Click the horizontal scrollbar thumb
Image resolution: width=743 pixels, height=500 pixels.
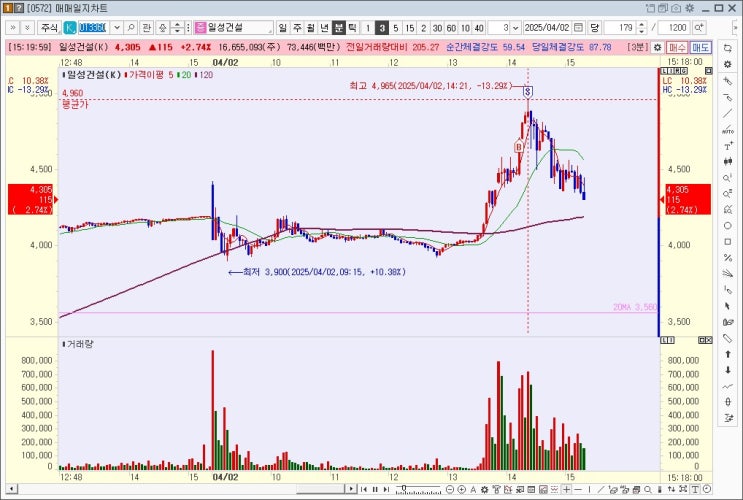coord(320,489)
